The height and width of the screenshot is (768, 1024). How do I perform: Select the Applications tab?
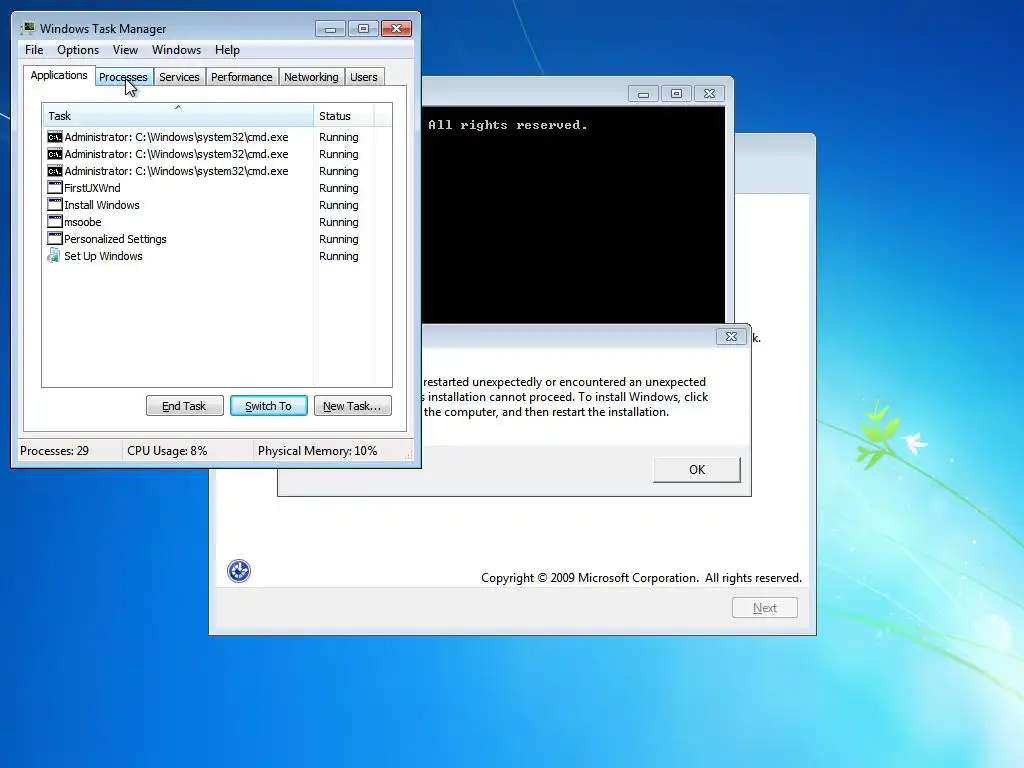click(x=59, y=75)
